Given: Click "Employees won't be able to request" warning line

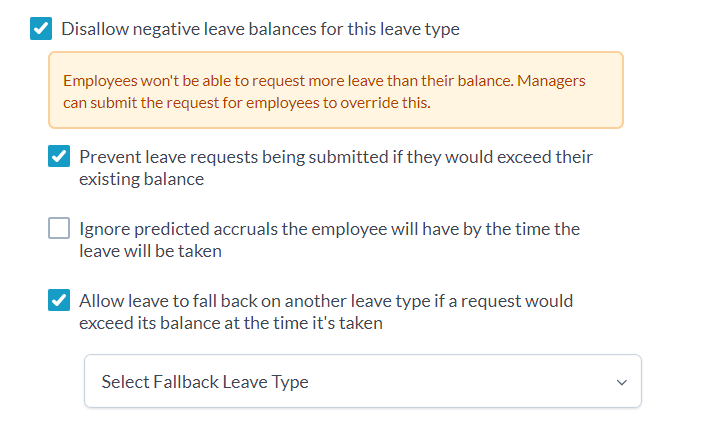Looking at the screenshot, I should [324, 81].
